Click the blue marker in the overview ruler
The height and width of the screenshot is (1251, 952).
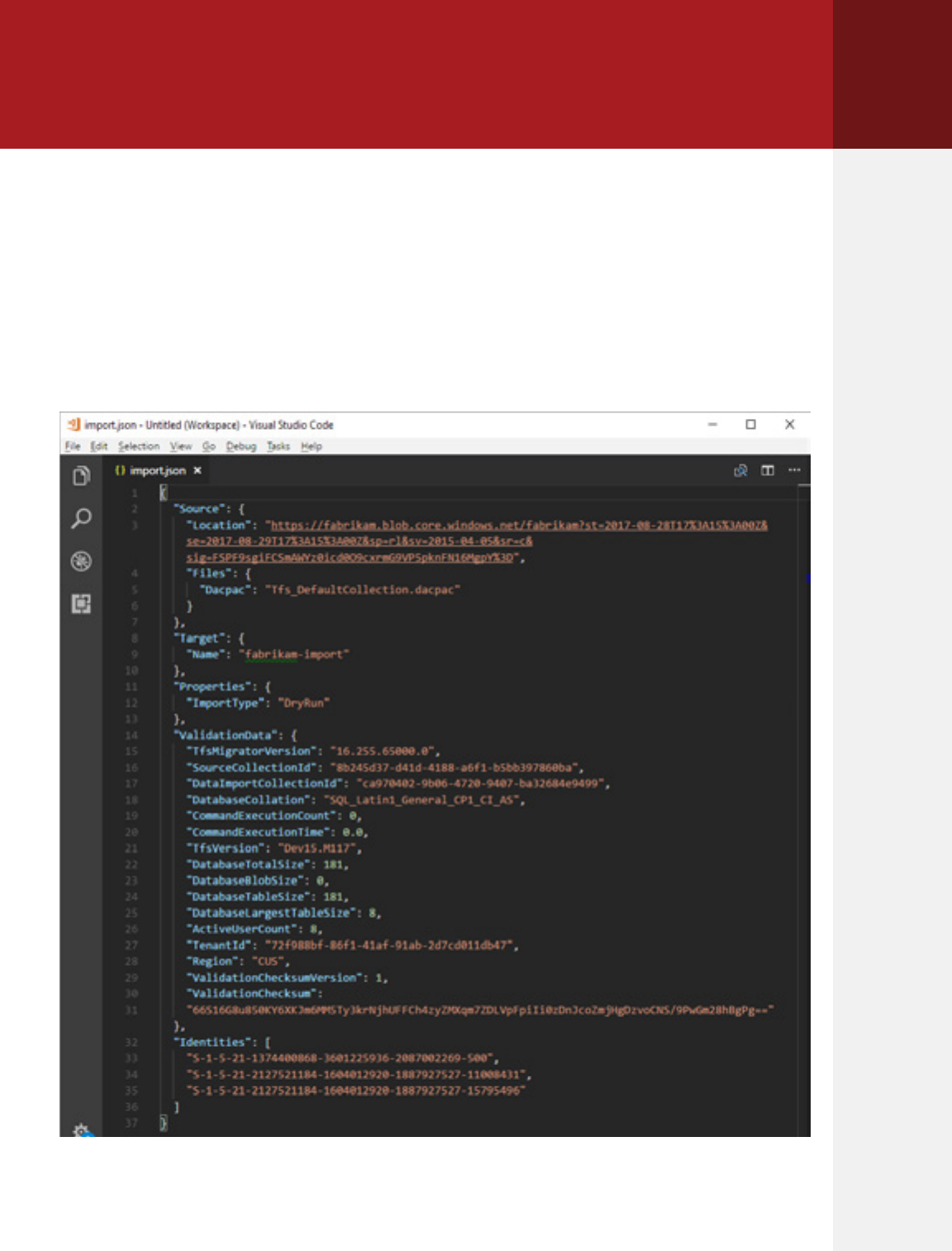tap(808, 578)
